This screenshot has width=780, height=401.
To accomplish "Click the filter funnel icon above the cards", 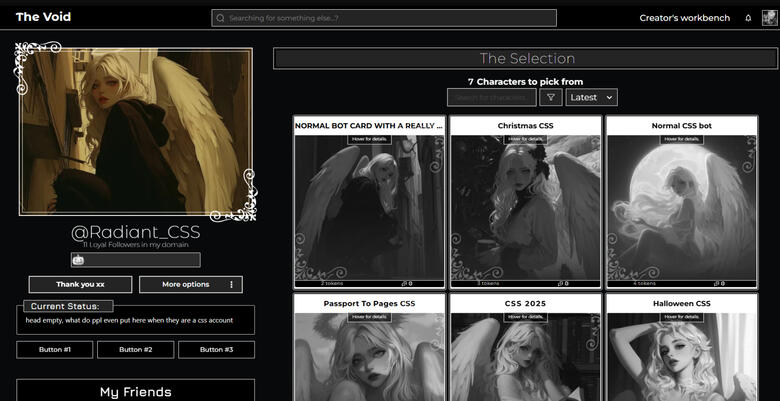I will coord(551,98).
